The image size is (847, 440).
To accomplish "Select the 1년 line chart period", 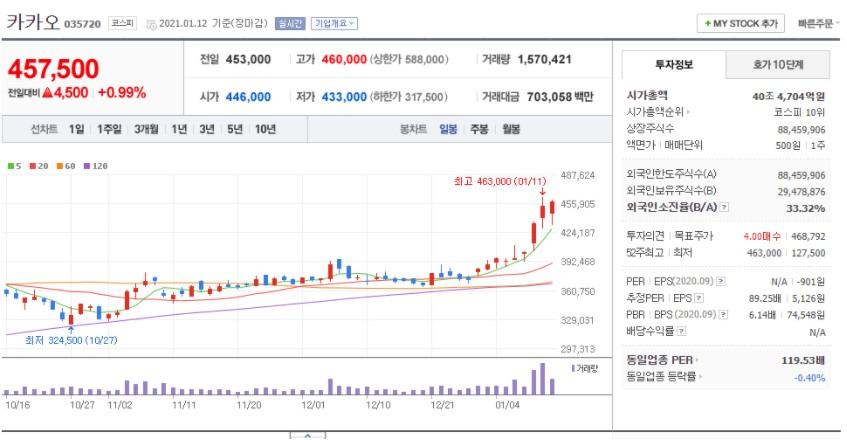I will (x=179, y=129).
